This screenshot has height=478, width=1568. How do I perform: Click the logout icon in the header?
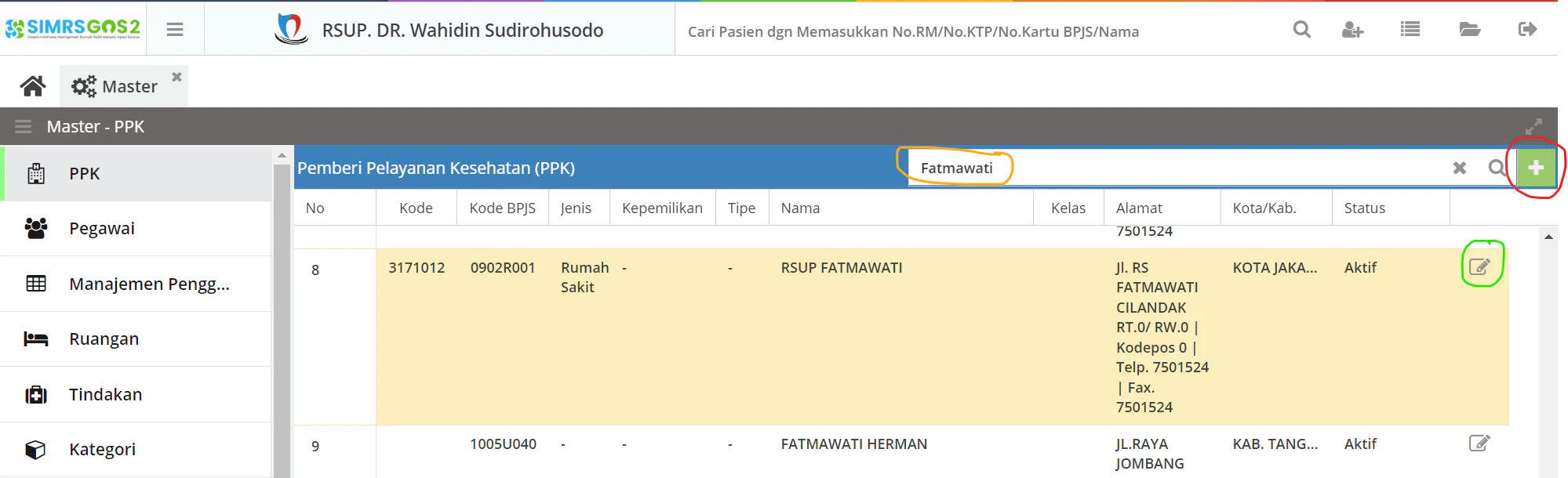pyautogui.click(x=1527, y=30)
